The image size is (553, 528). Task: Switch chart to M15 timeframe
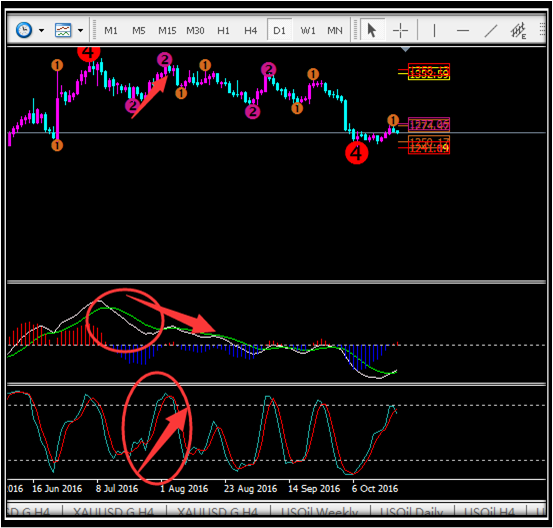click(167, 31)
